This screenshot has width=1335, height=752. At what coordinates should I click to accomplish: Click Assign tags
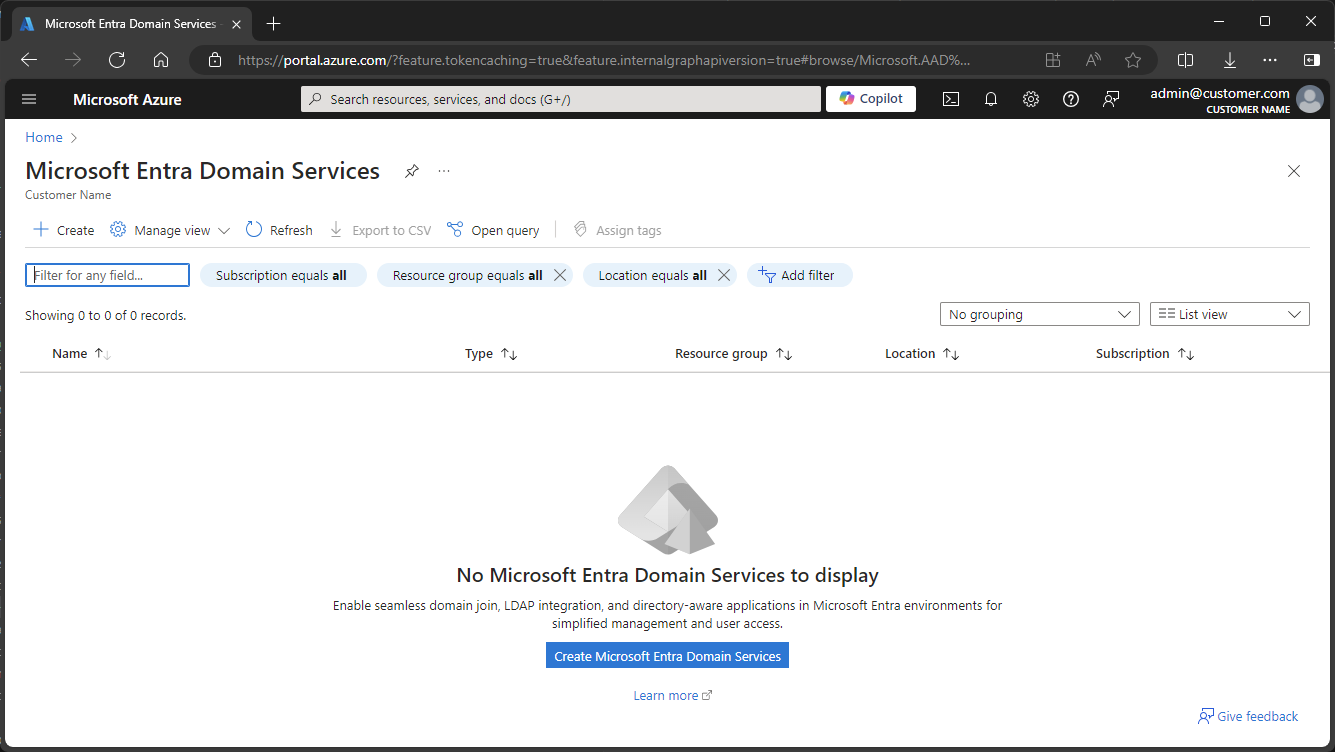(x=617, y=230)
